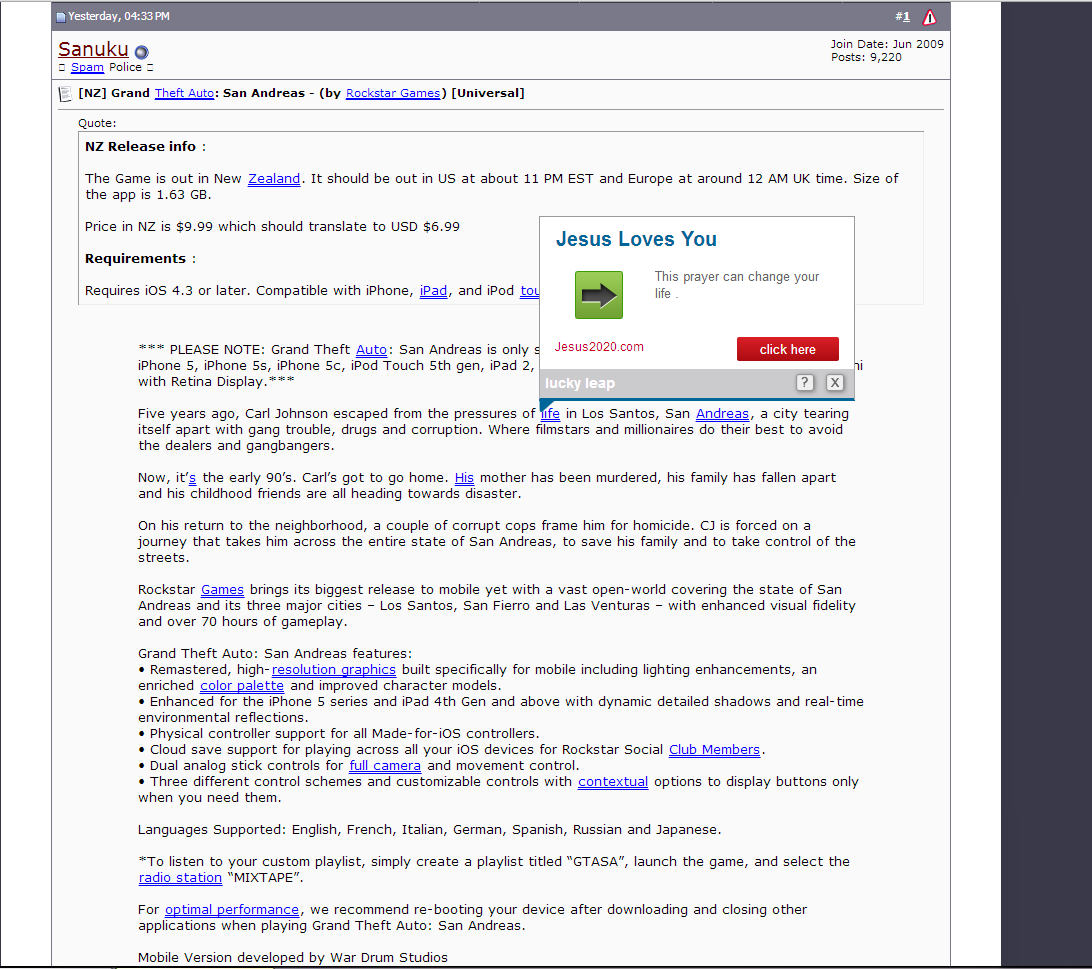The width and height of the screenshot is (1092, 969).
Task: Open the 'Jesus Loves You' ad headline
Action: click(x=636, y=239)
